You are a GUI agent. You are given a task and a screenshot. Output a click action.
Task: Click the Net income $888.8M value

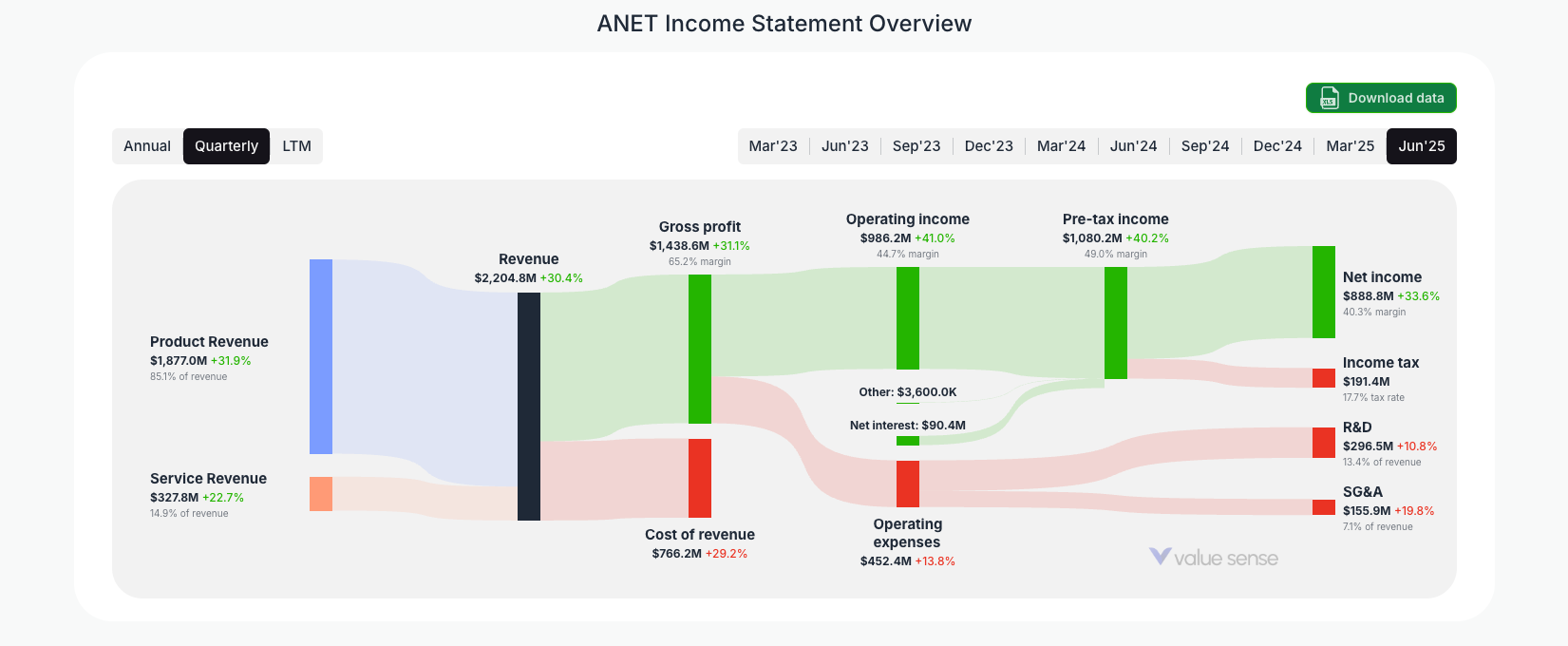click(1369, 296)
